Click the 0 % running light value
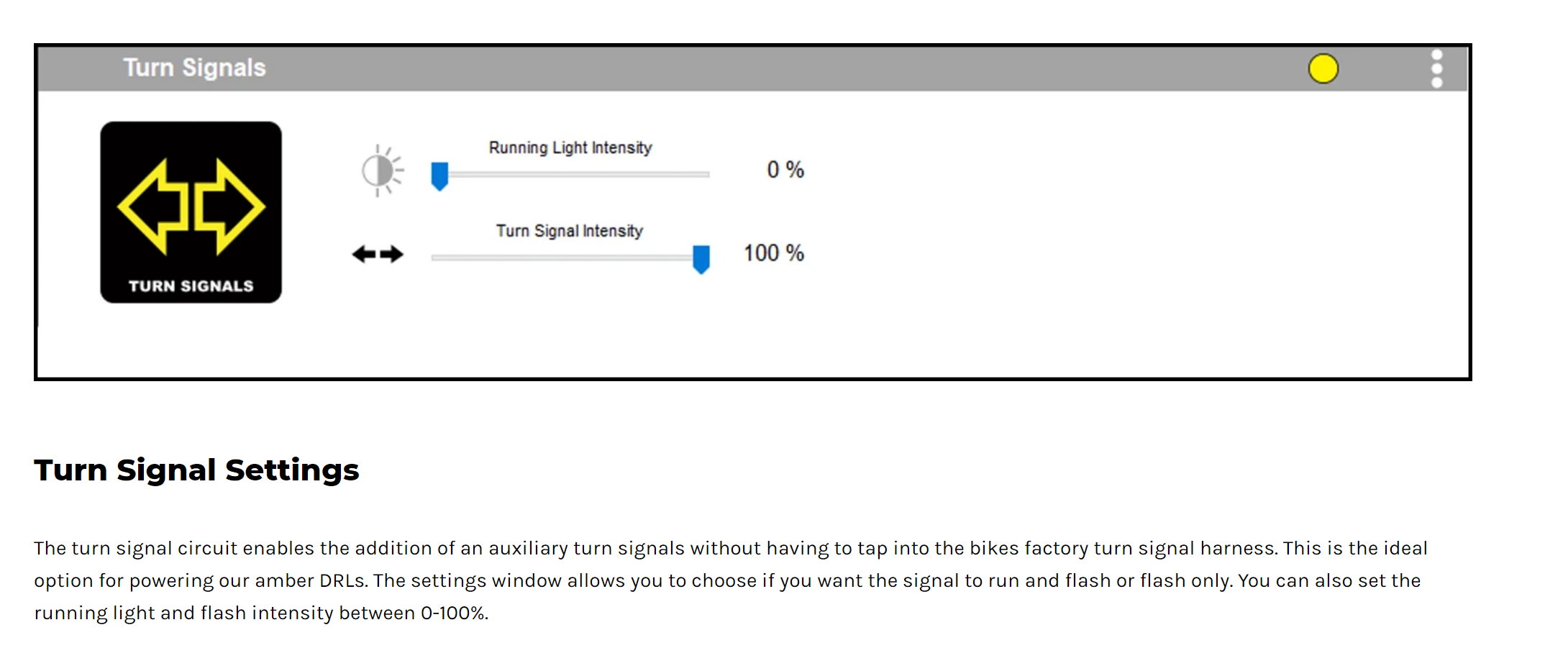This screenshot has width=1568, height=671. [785, 170]
